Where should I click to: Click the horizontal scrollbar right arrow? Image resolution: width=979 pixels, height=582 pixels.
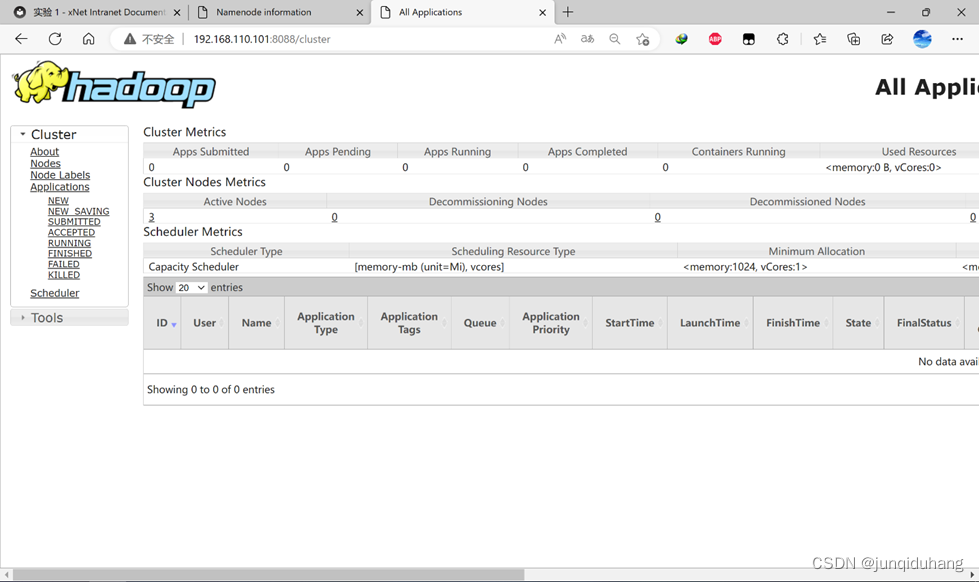tap(972, 575)
